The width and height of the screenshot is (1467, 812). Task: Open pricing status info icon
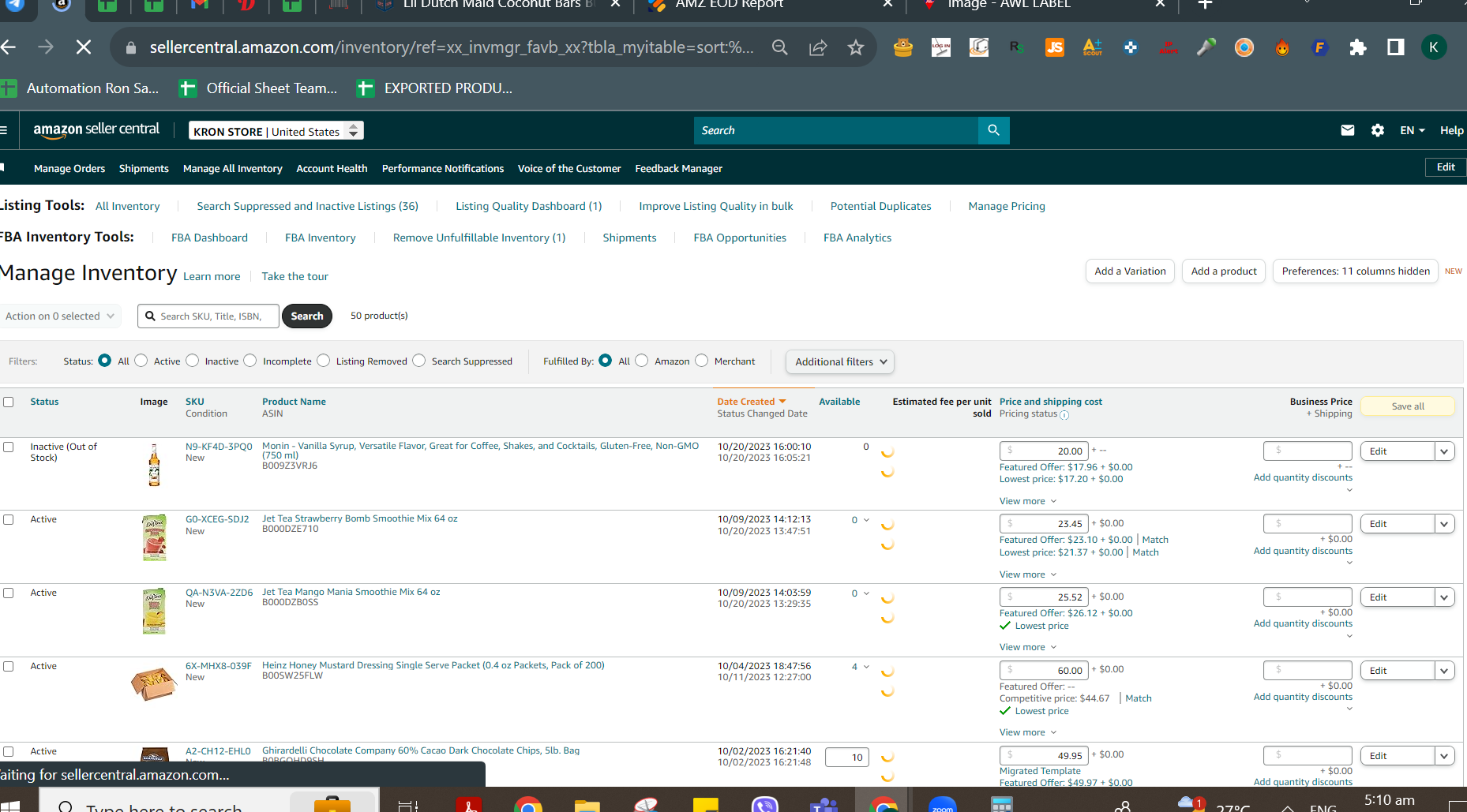[x=1064, y=415]
